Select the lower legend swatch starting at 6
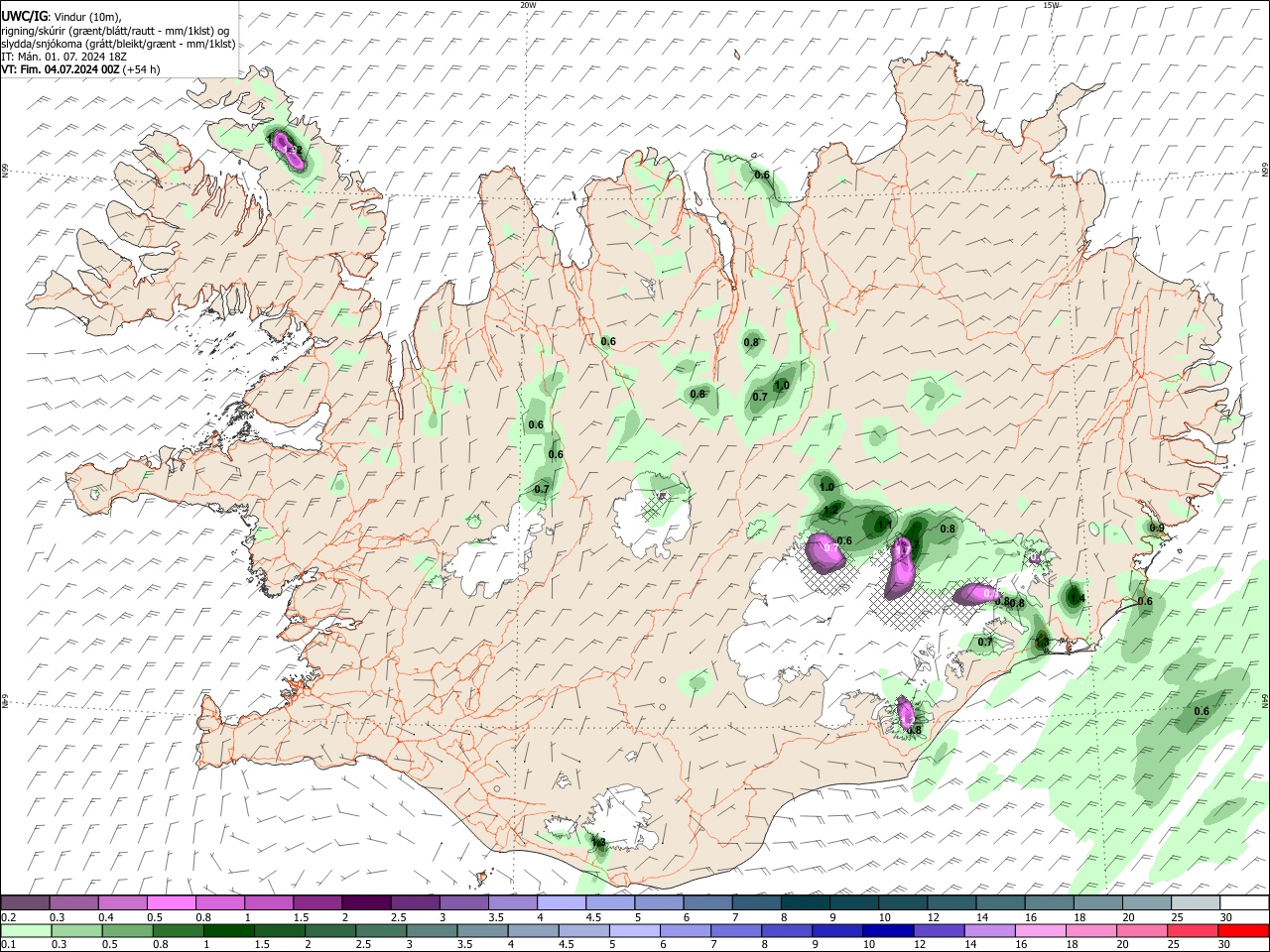The image size is (1270, 952). 685,930
